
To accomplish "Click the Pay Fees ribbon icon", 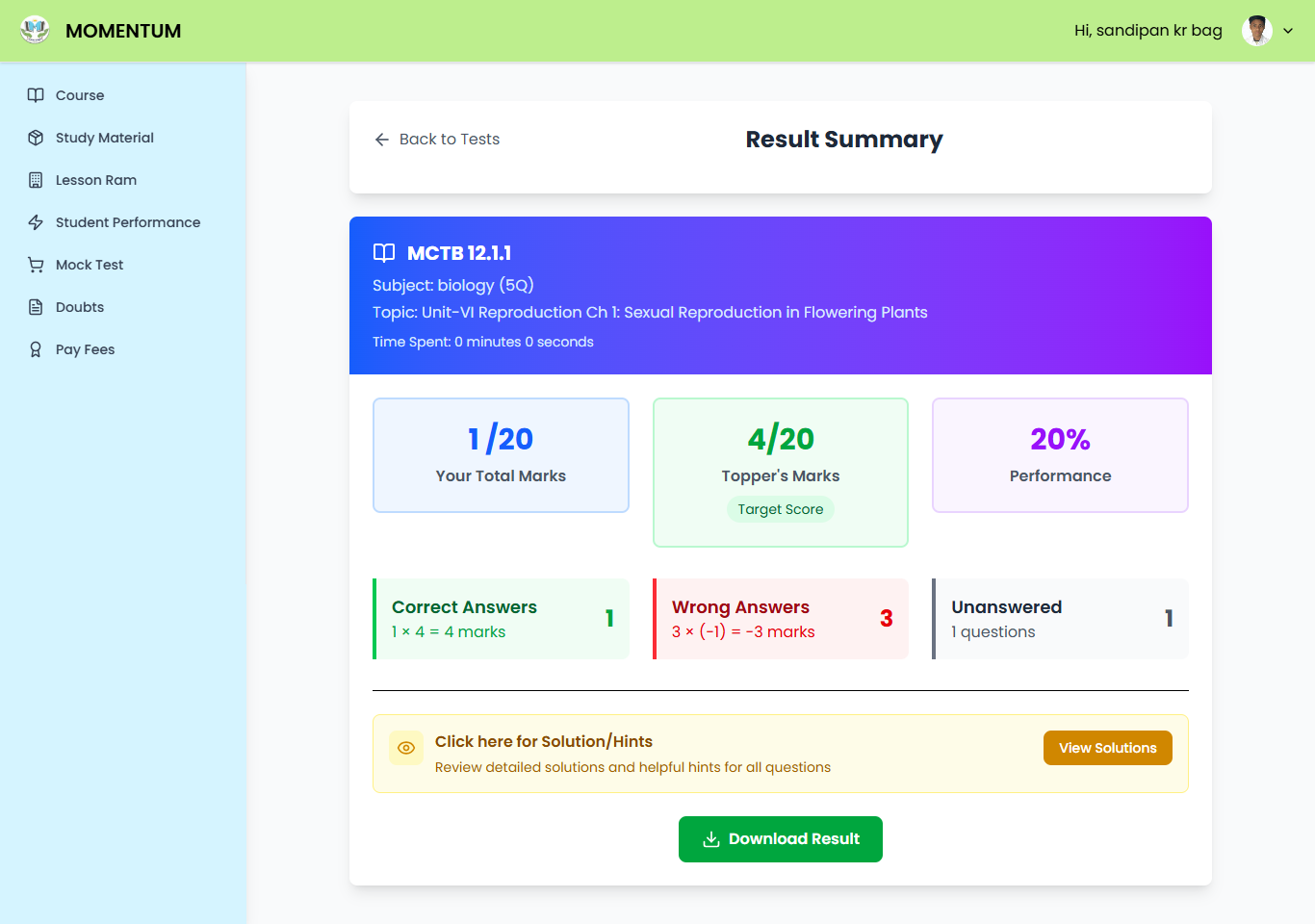I will click(x=36, y=349).
